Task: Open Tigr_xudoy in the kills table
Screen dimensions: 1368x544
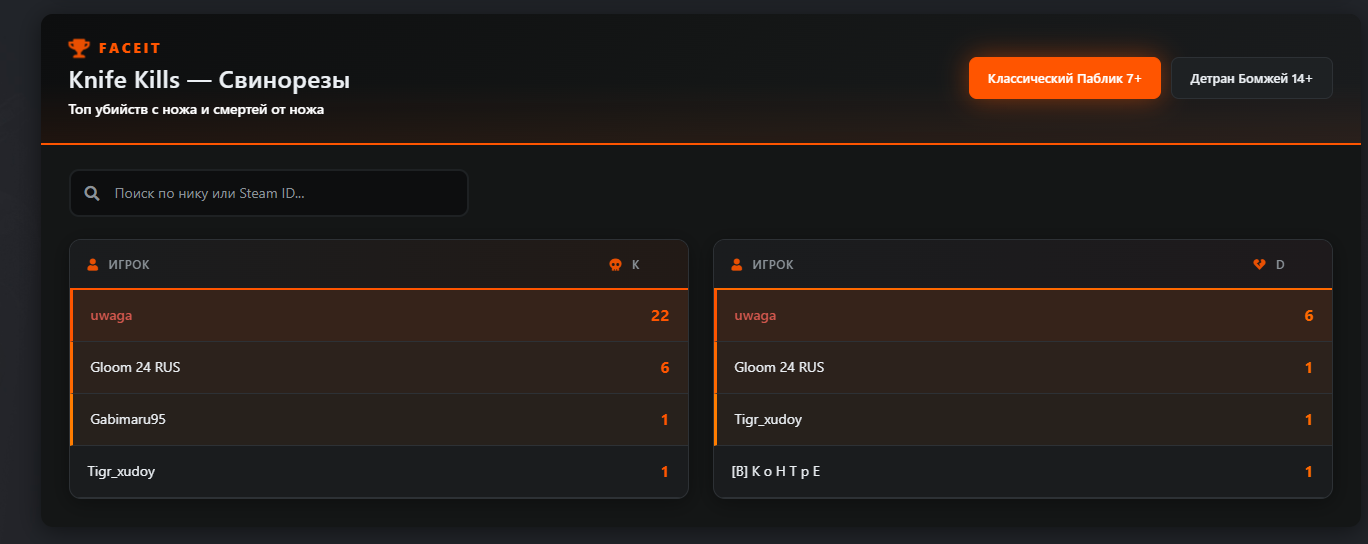Action: click(x=121, y=472)
